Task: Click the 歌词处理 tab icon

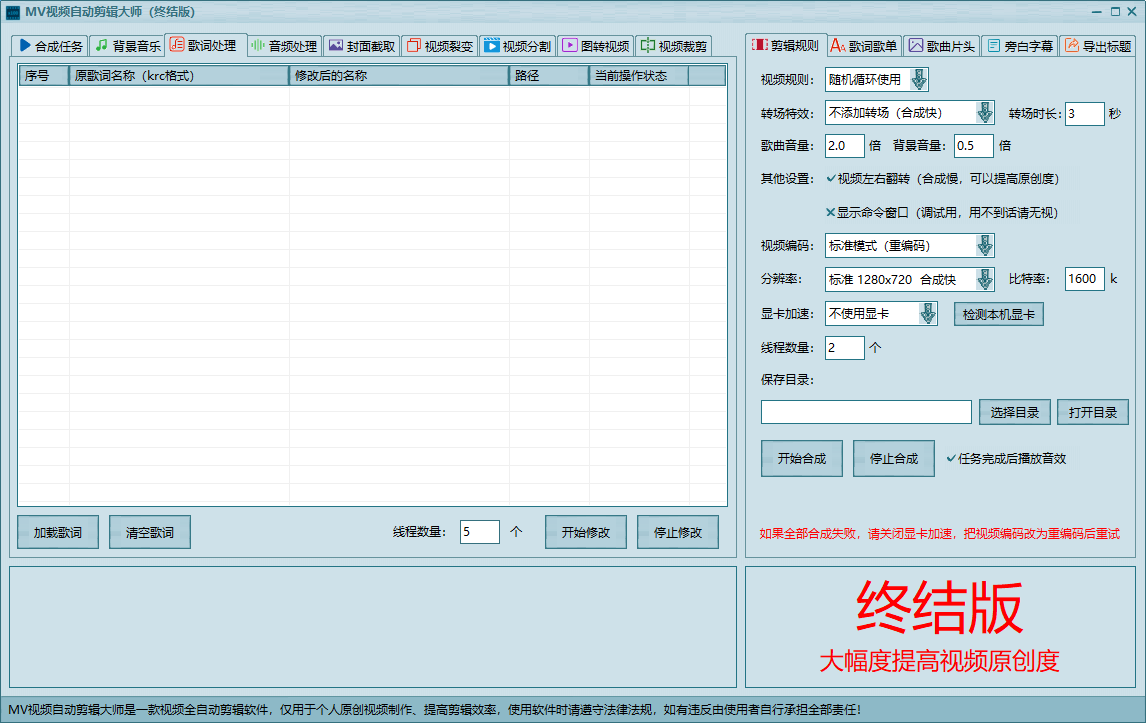Action: coord(177,45)
